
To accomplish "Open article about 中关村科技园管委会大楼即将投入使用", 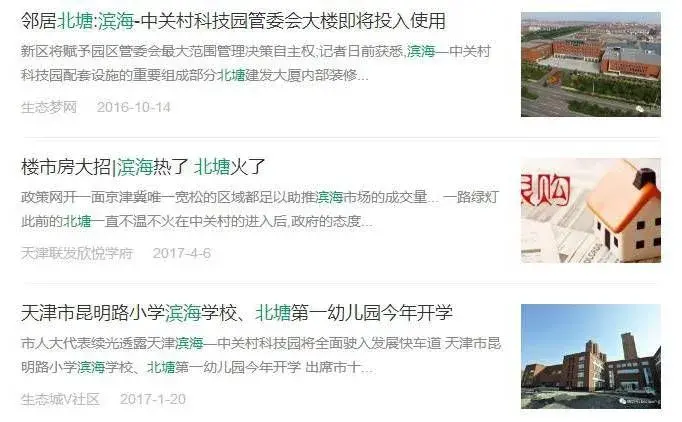I will coord(234,21).
